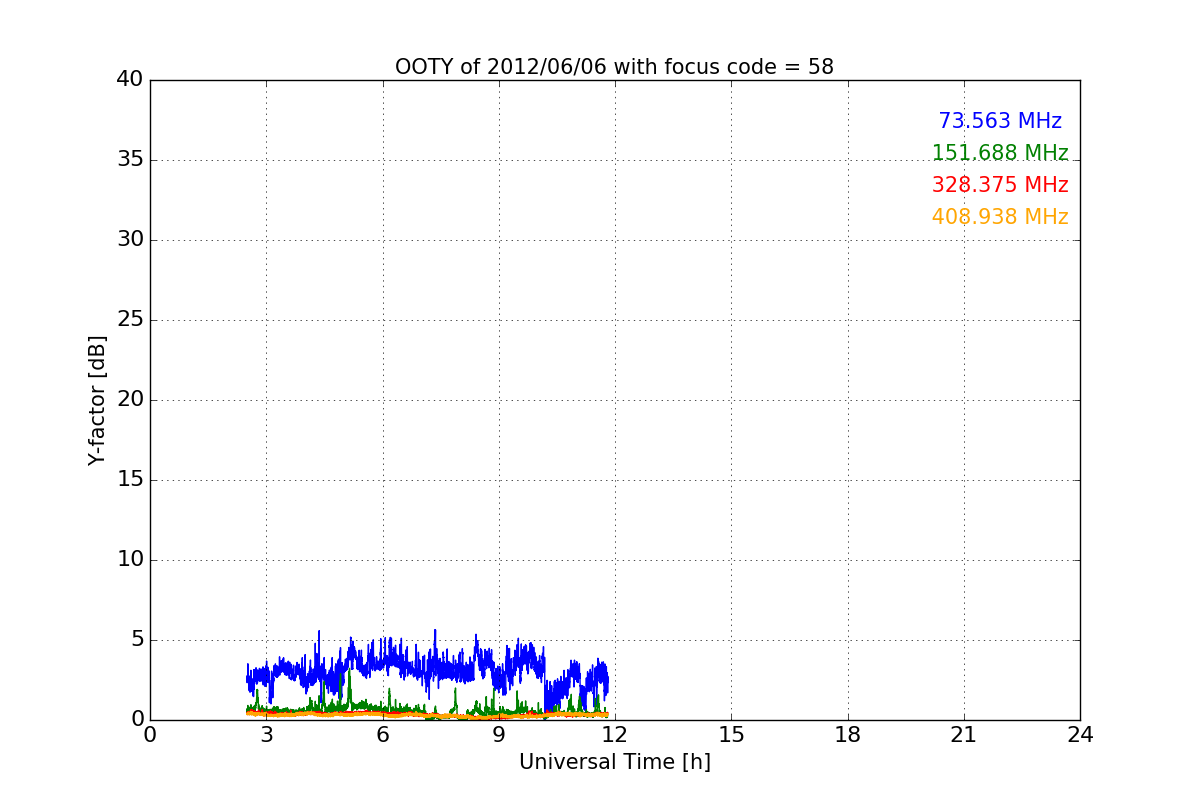Select the orange 408.938 MHz legend label
Screen dimensions: 1200x800
1000,217
